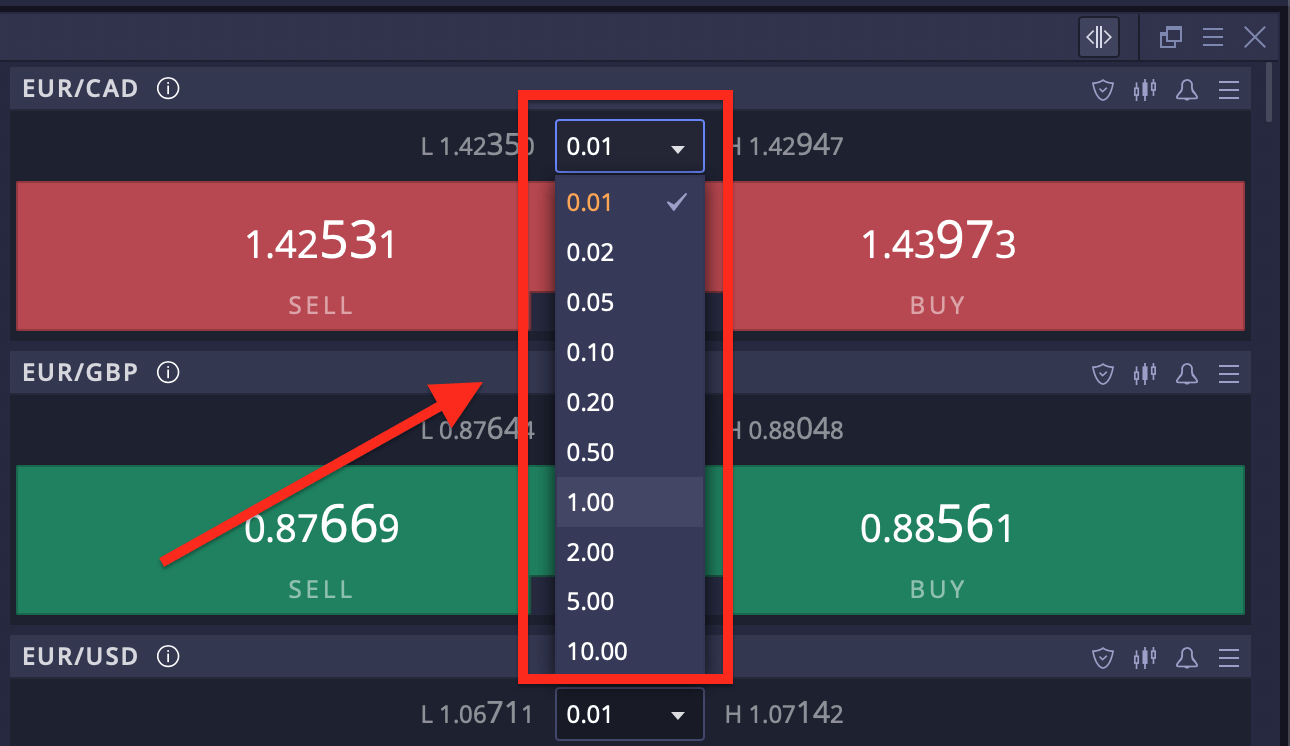Click the EUR/GBP shield icon
This screenshot has height=746, width=1290.
pos(1102,372)
